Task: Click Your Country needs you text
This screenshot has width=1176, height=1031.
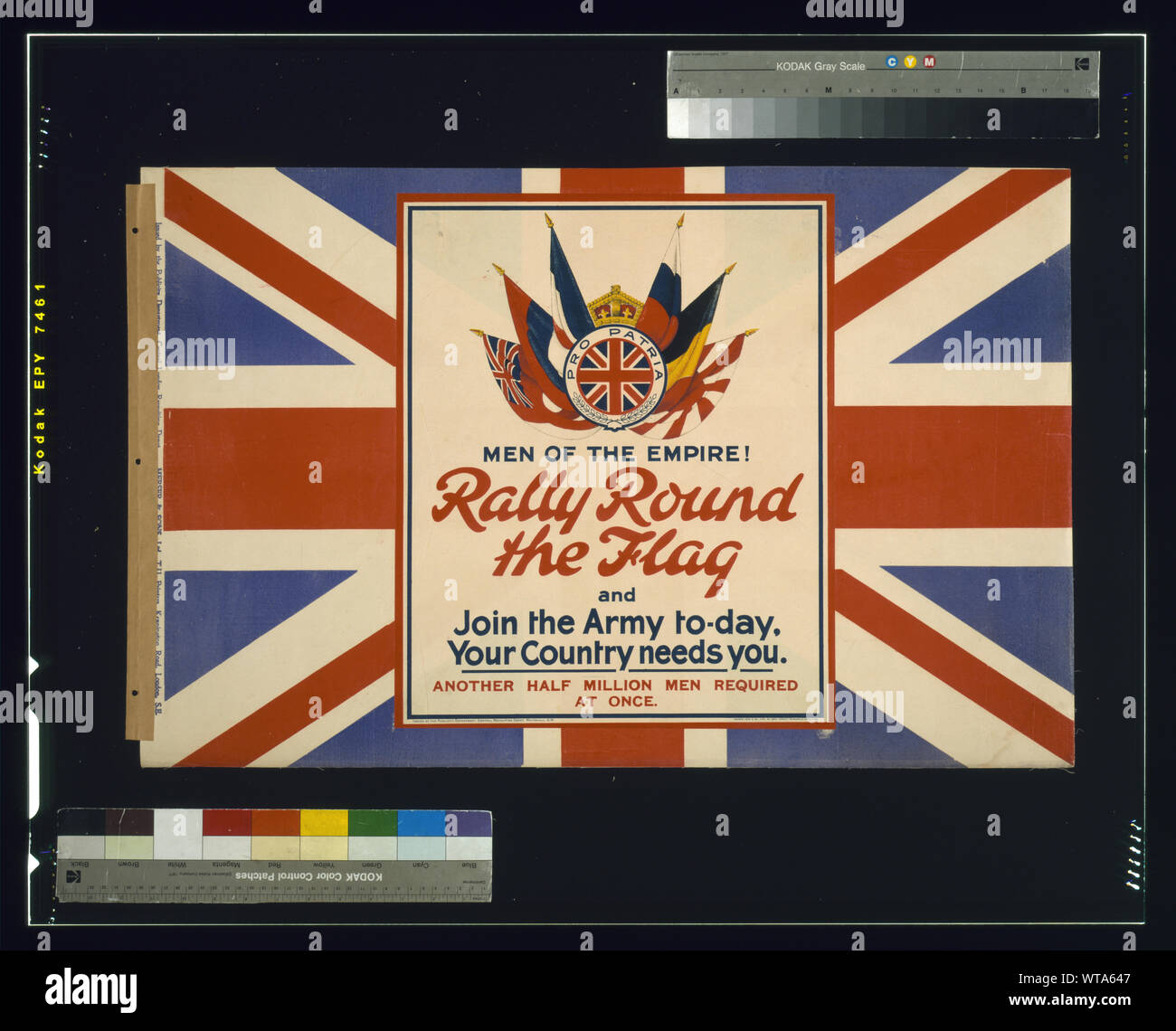Action: click(617, 653)
